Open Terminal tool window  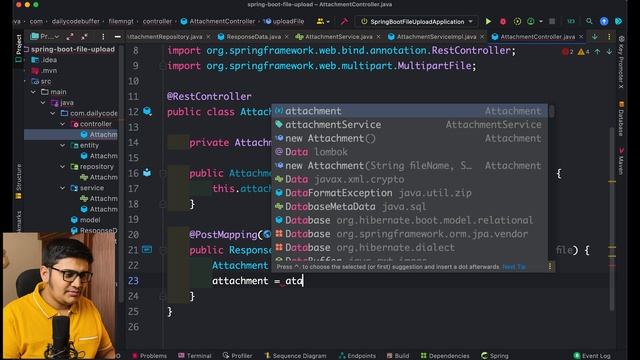[195, 356]
